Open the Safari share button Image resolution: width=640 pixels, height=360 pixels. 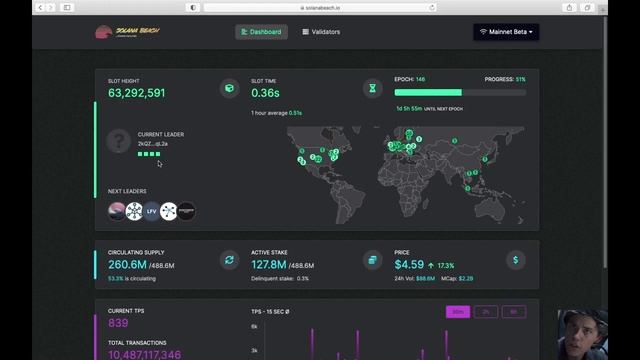[x=569, y=7]
